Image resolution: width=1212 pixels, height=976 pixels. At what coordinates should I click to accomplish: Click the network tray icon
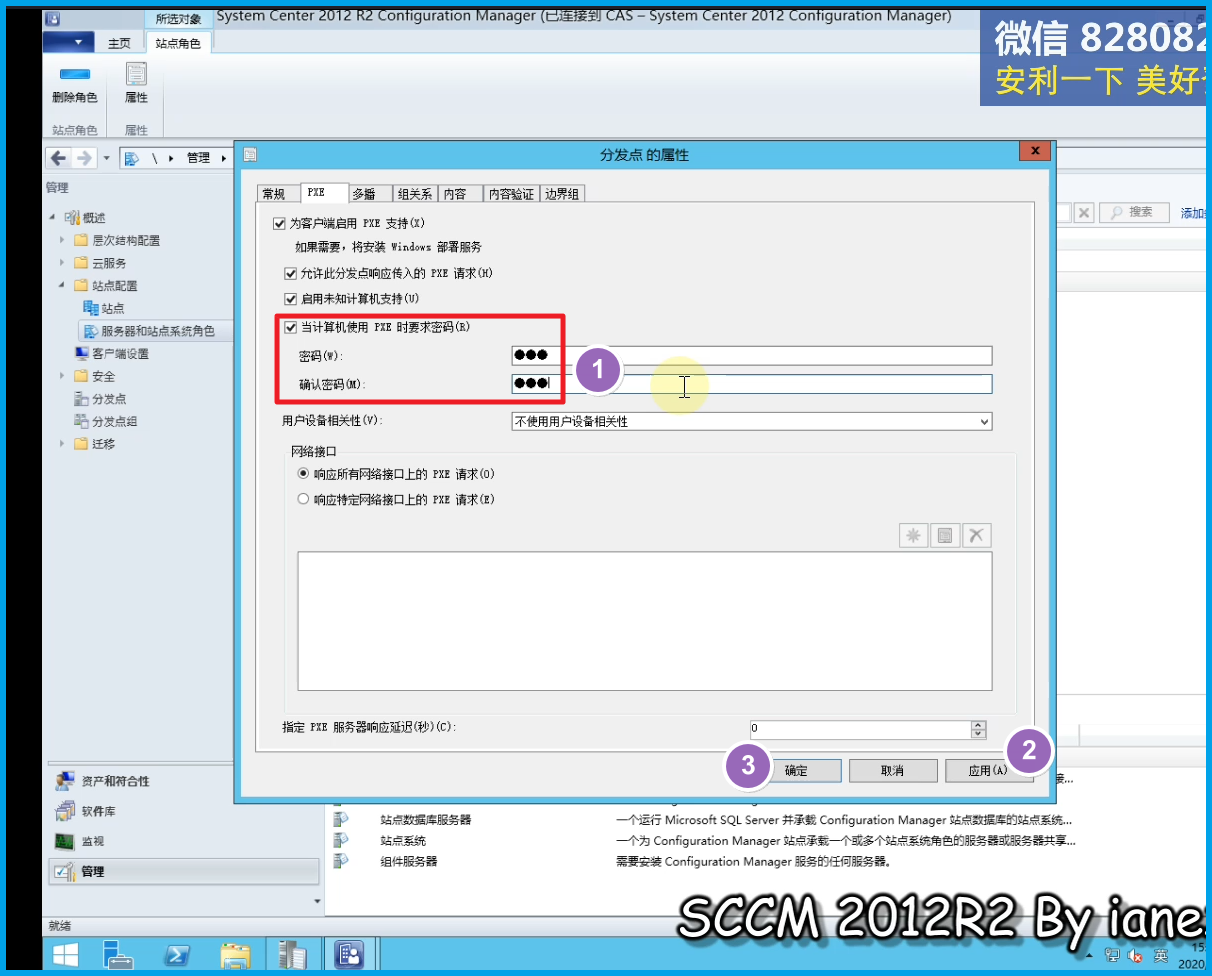pyautogui.click(x=1113, y=955)
